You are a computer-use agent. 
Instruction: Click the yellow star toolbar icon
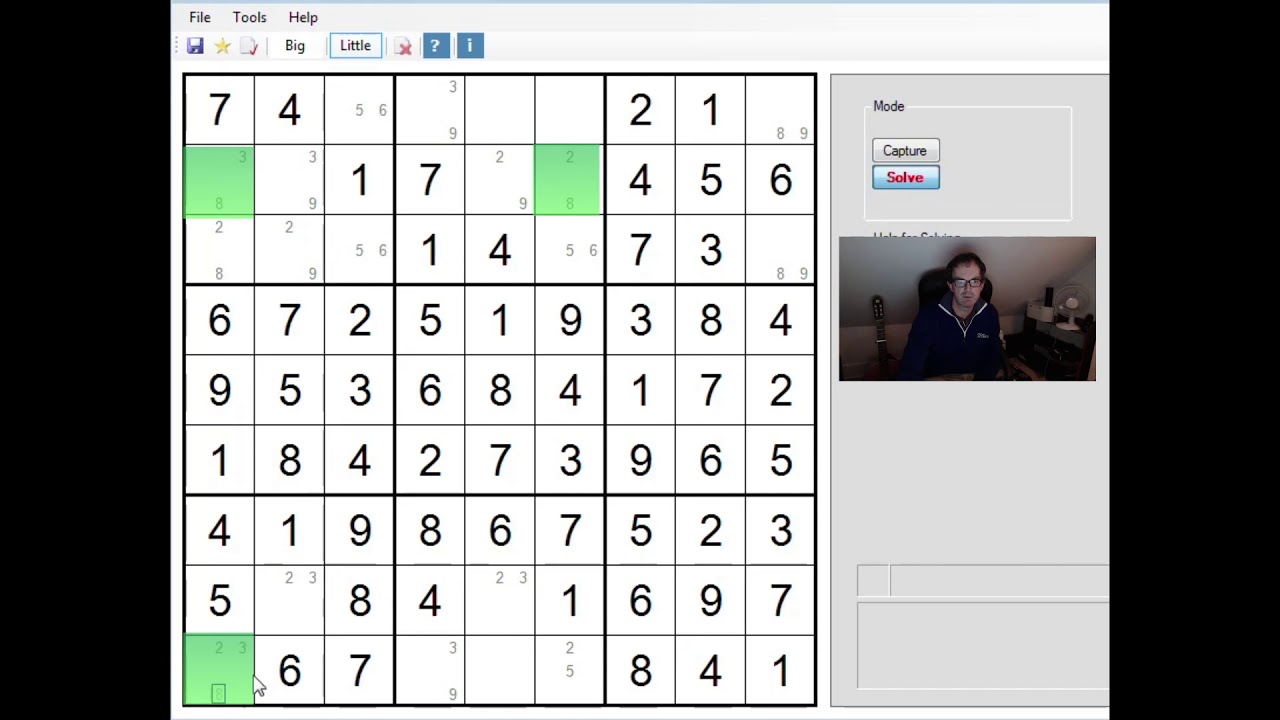click(222, 46)
